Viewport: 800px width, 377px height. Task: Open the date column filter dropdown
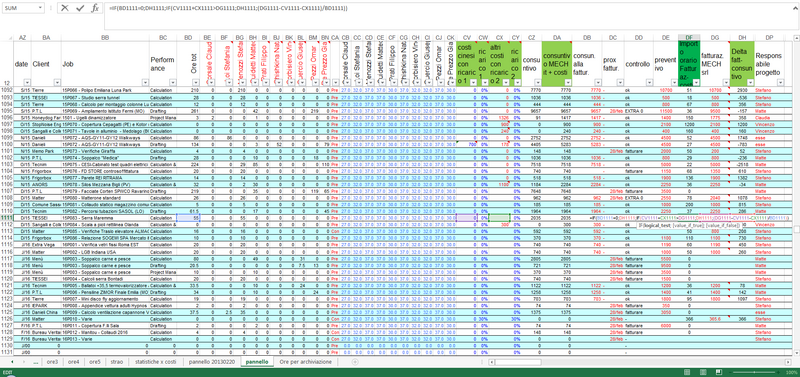[27, 82]
